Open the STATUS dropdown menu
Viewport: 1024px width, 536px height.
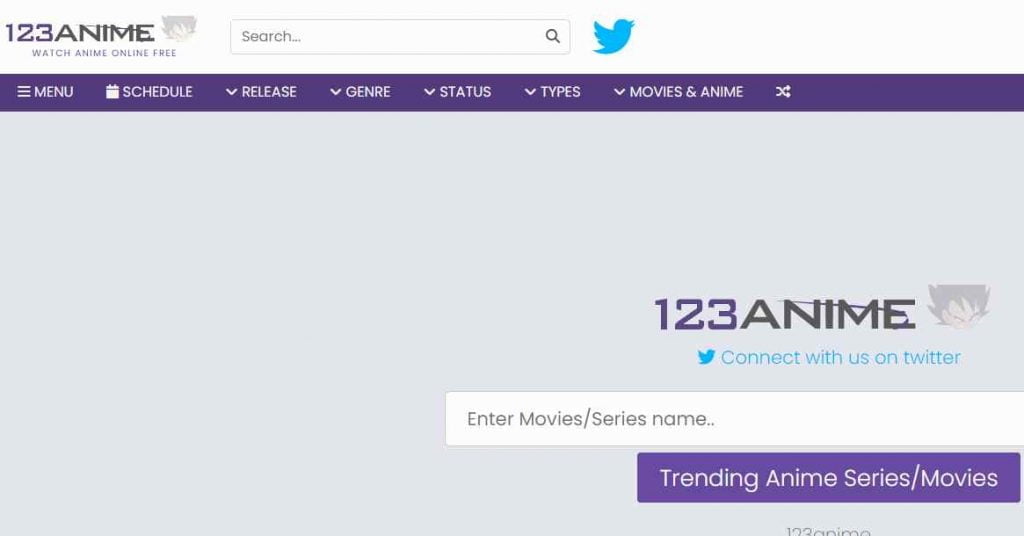tap(457, 92)
